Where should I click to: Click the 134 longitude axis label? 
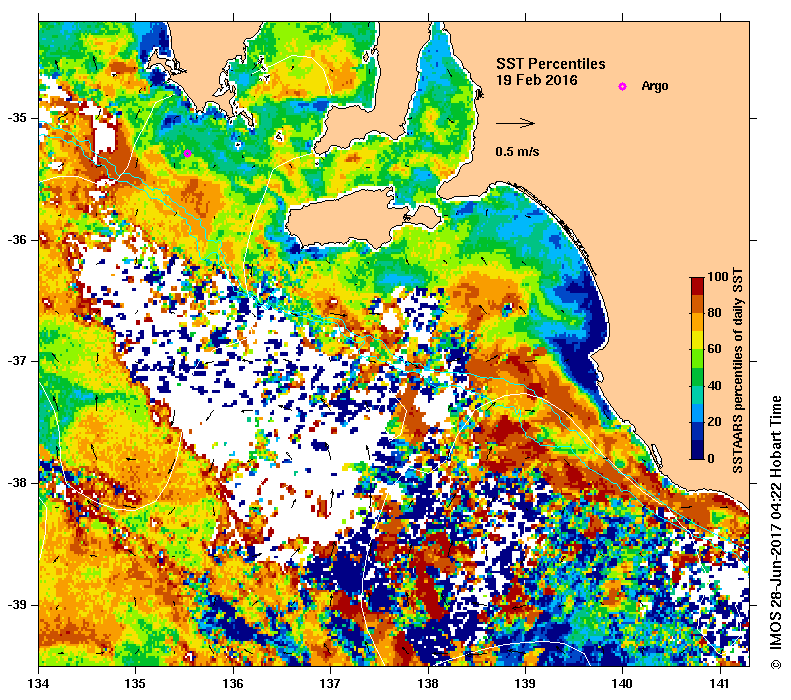coord(39,684)
